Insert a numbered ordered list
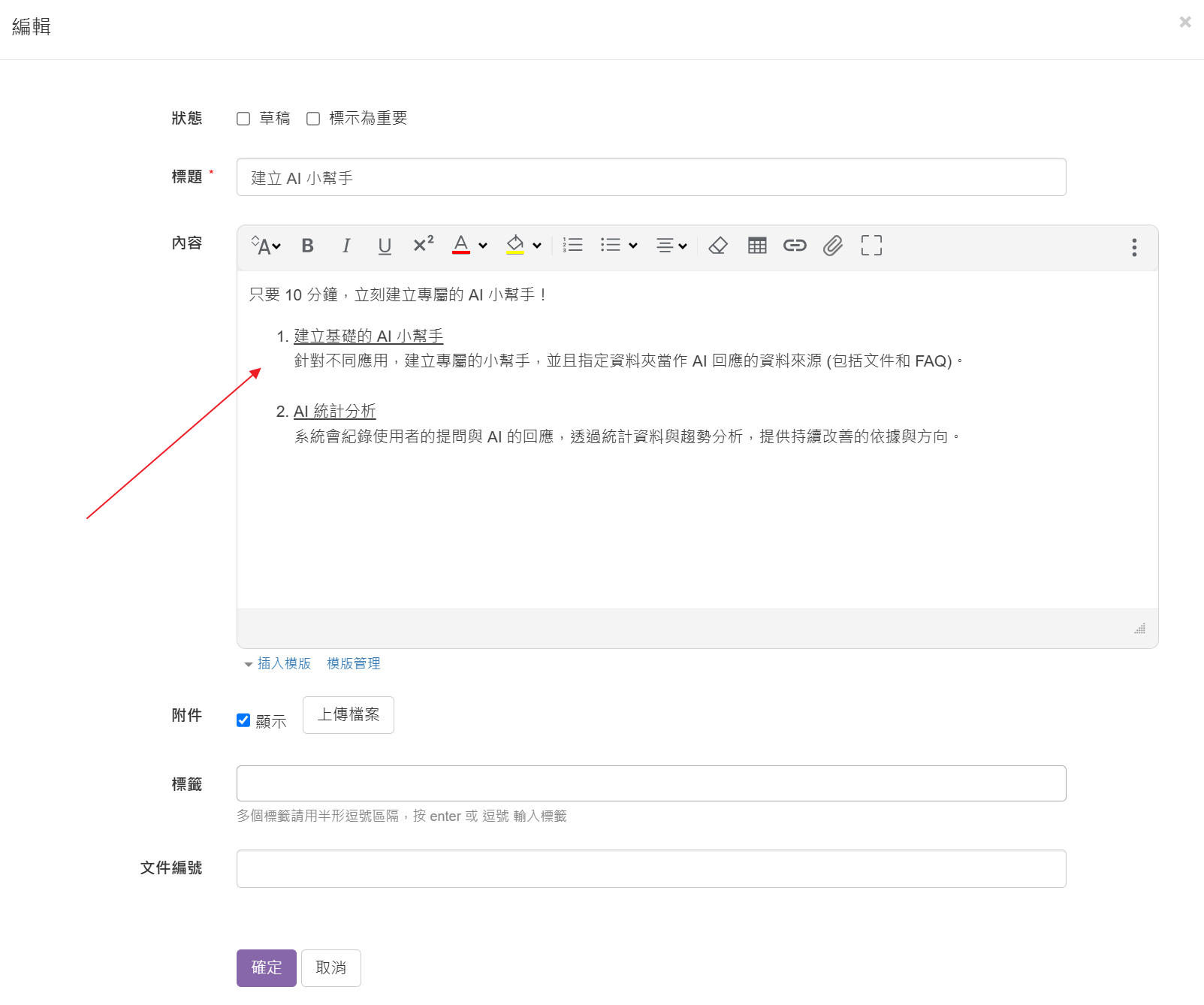This screenshot has width=1204, height=1005. pos(572,245)
